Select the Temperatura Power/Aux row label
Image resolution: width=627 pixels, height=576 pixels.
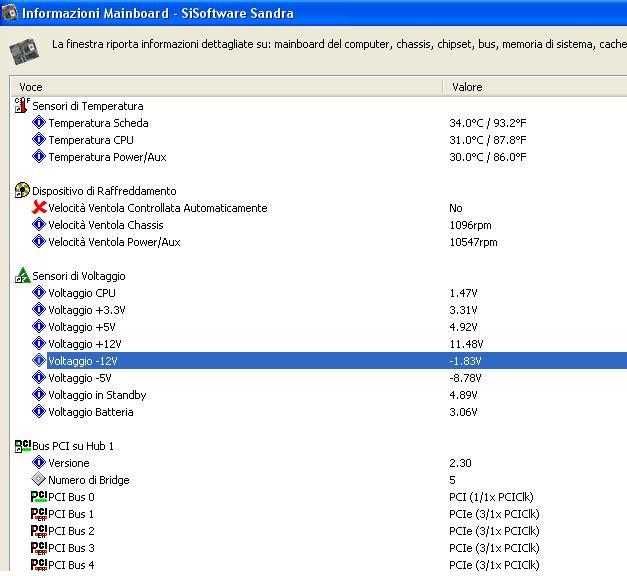tap(107, 157)
